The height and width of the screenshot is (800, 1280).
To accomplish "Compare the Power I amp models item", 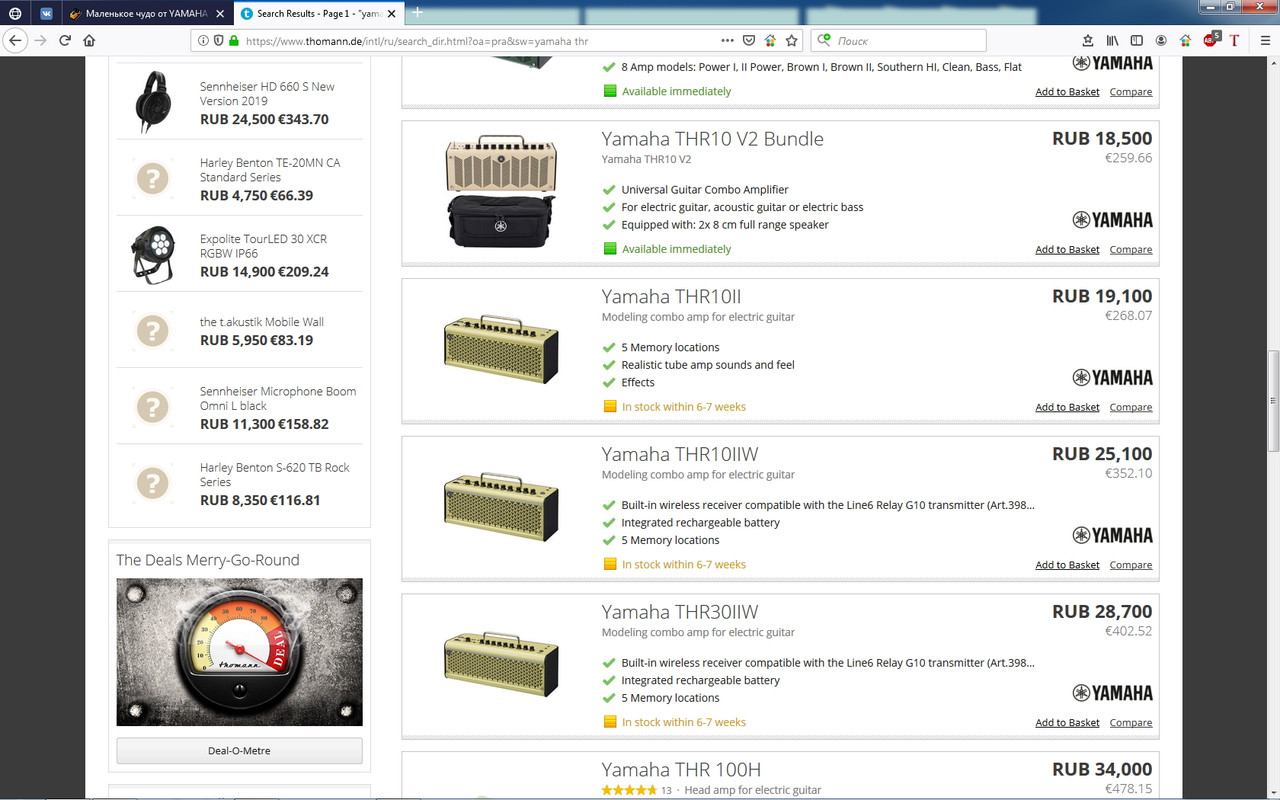I will (1131, 92).
